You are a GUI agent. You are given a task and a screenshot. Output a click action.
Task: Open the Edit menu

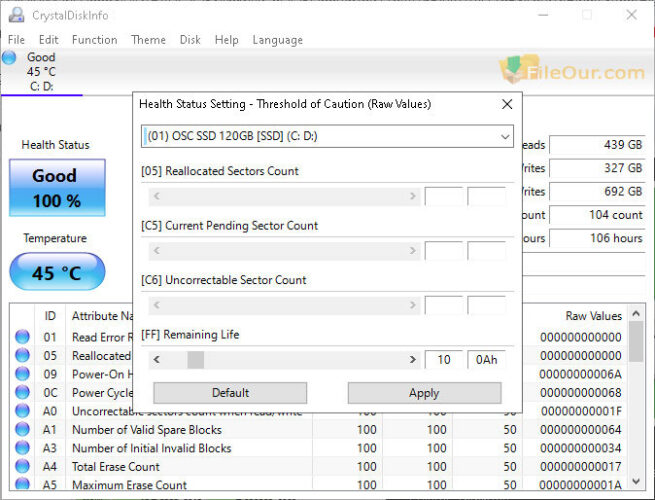[x=48, y=40]
